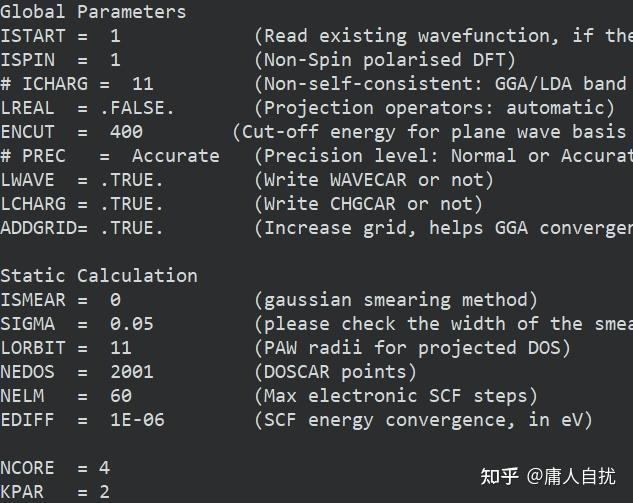Click the LORBIT value 11
The height and width of the screenshot is (503, 633).
click(120, 348)
